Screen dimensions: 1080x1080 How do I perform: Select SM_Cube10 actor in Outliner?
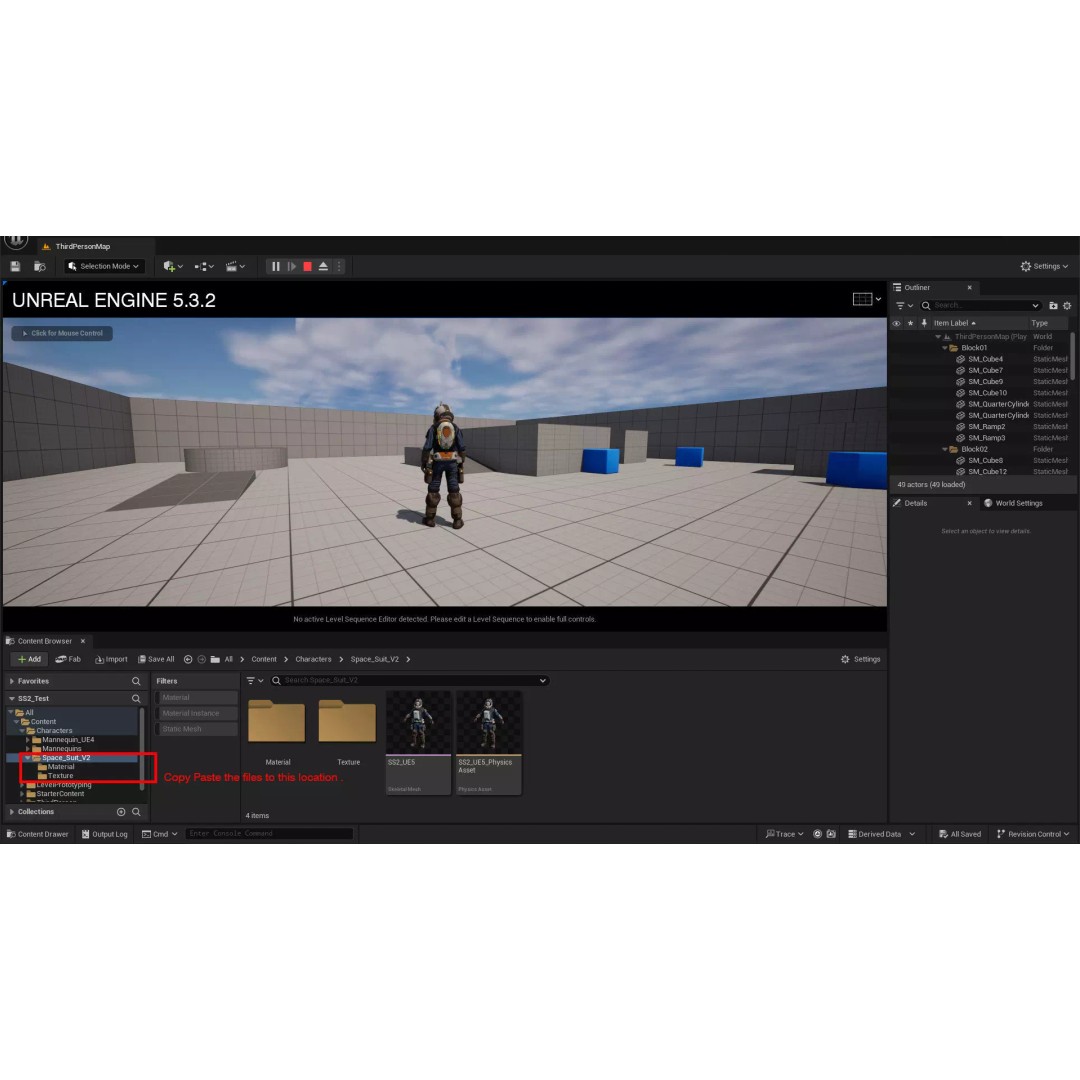pos(987,393)
